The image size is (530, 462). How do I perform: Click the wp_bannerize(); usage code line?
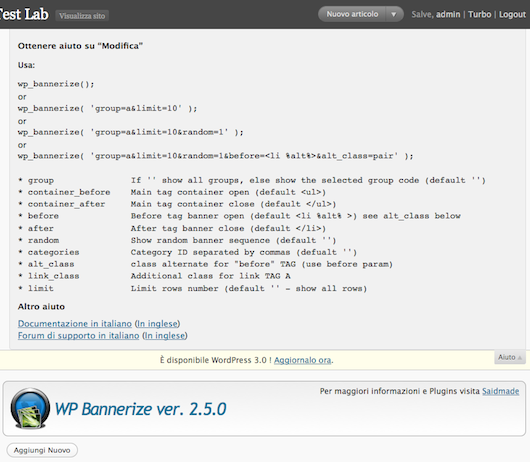tap(56, 84)
